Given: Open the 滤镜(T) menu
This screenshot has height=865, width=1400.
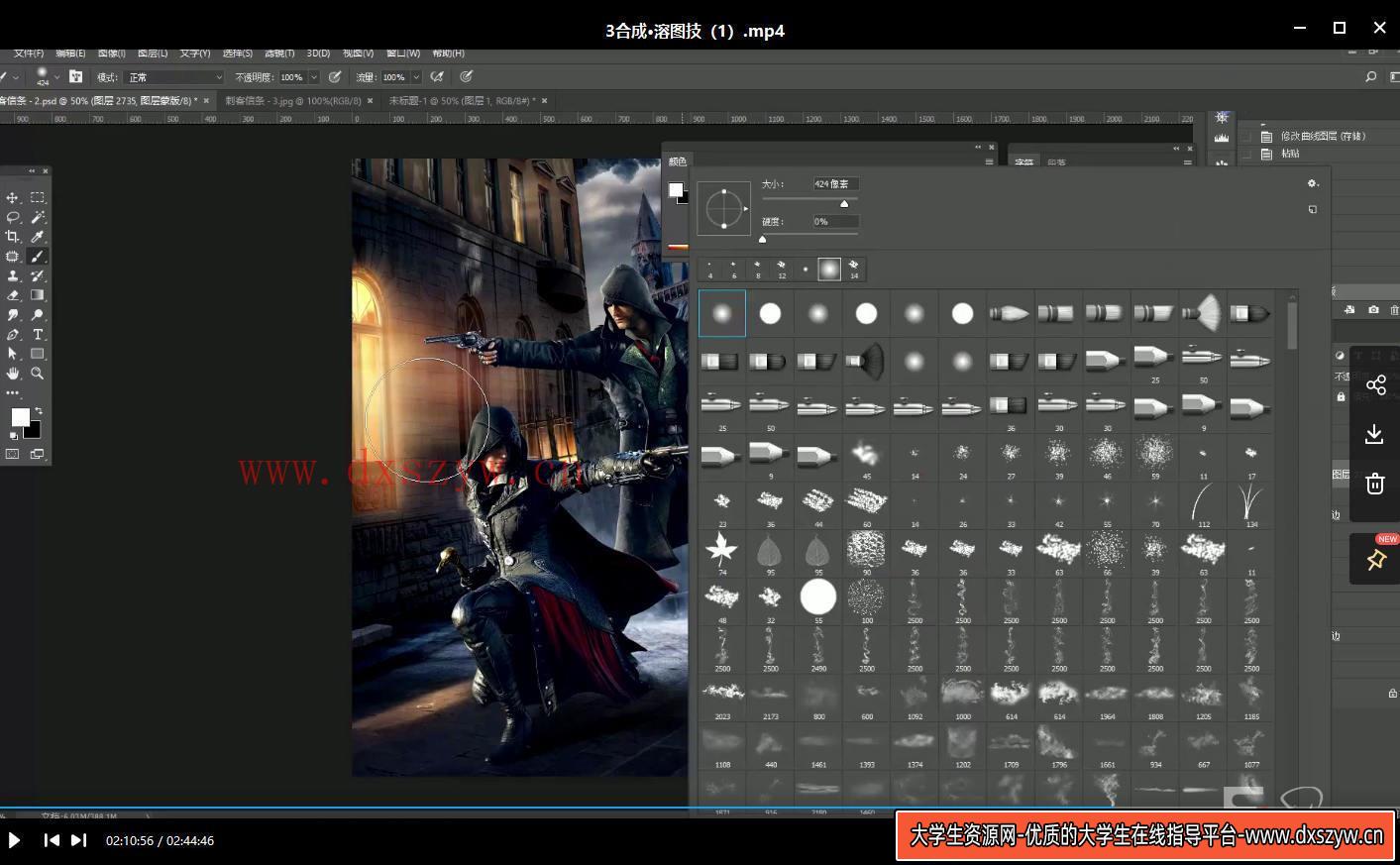Looking at the screenshot, I should pos(279,54).
